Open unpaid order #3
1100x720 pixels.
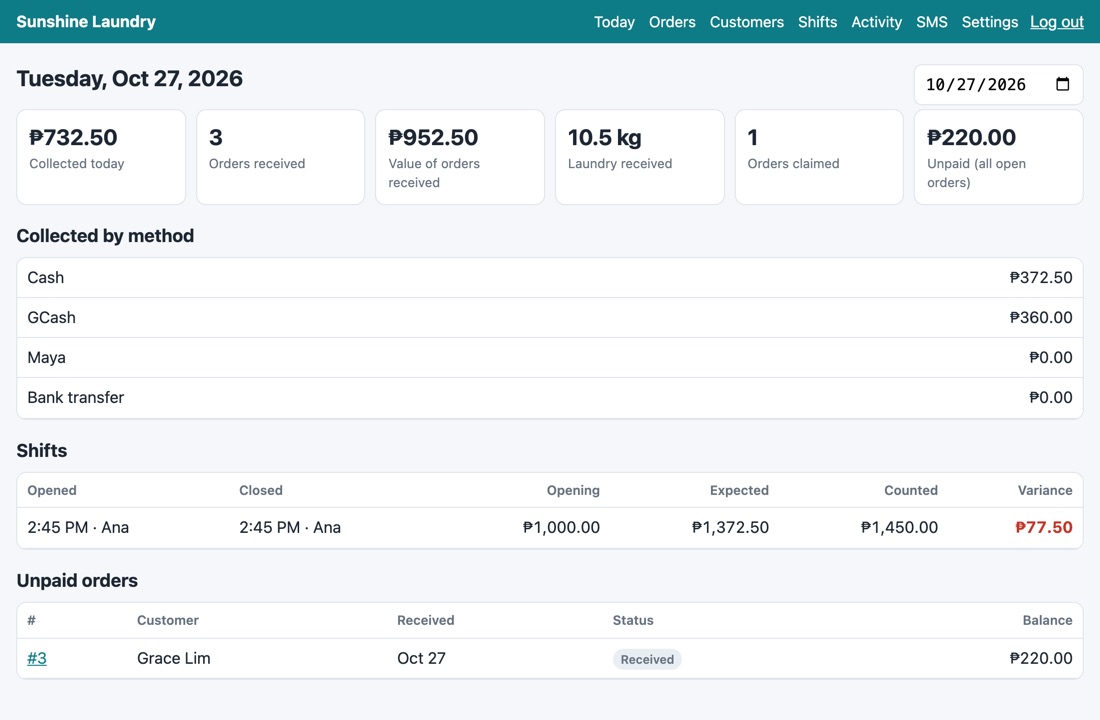point(36,658)
